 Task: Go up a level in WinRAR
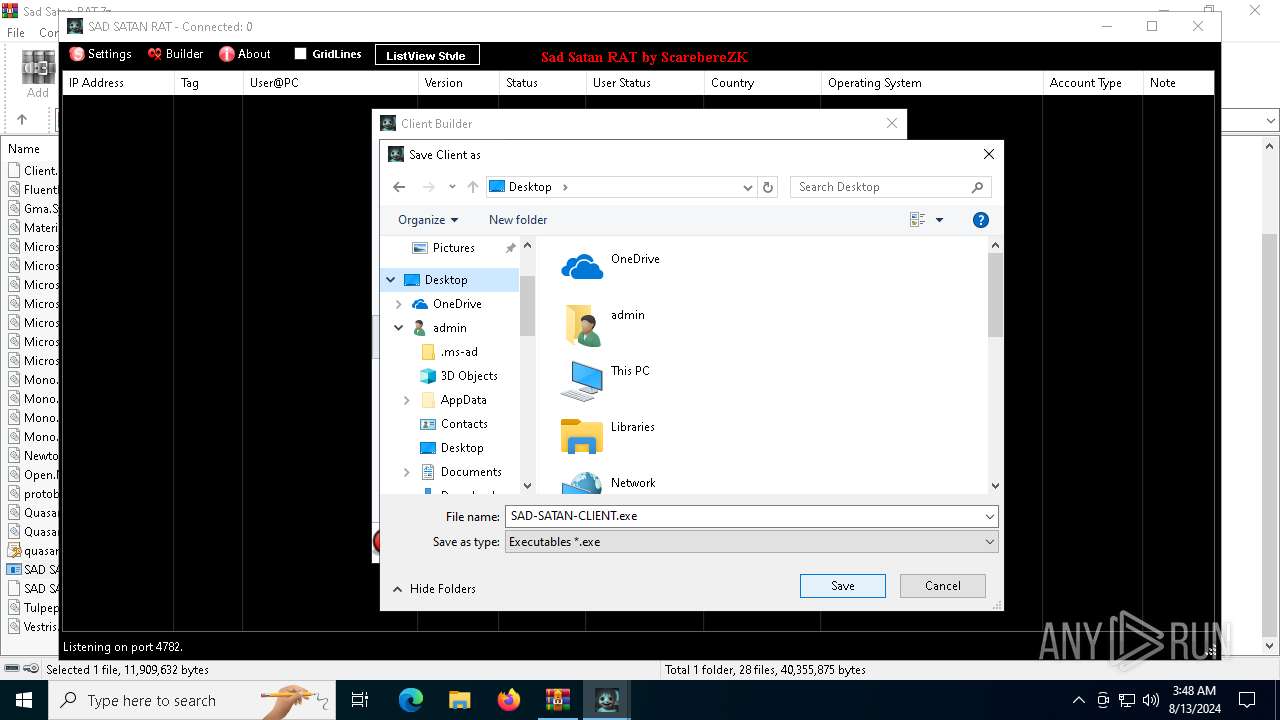coord(22,119)
